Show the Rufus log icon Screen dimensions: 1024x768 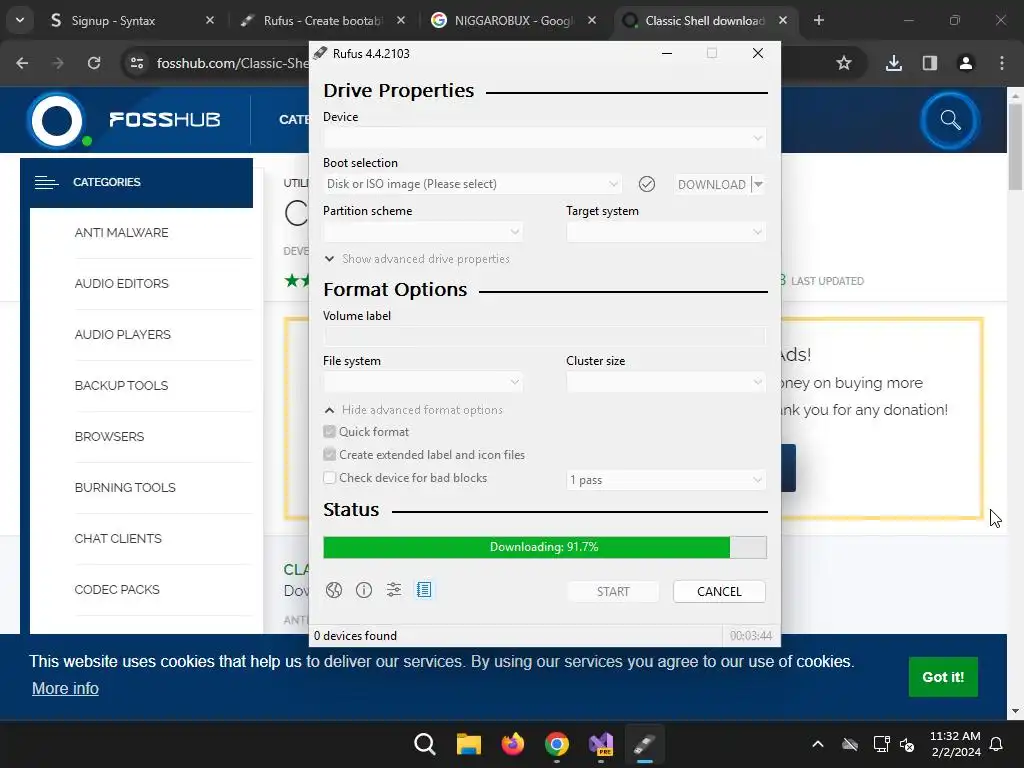click(x=424, y=590)
